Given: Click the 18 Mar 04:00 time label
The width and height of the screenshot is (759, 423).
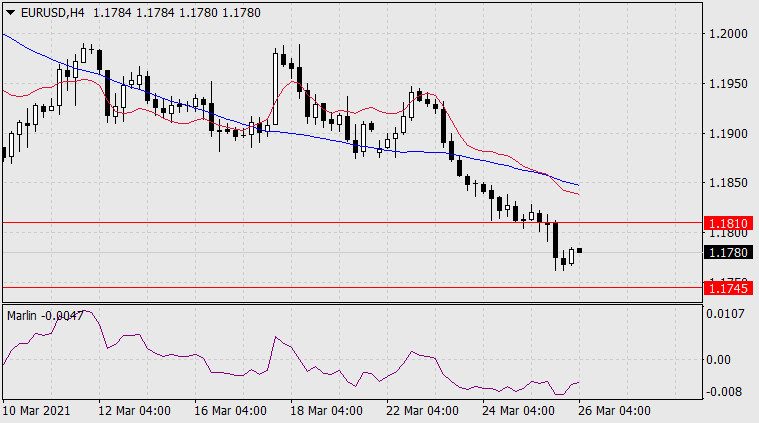Looking at the screenshot, I should click(326, 411).
